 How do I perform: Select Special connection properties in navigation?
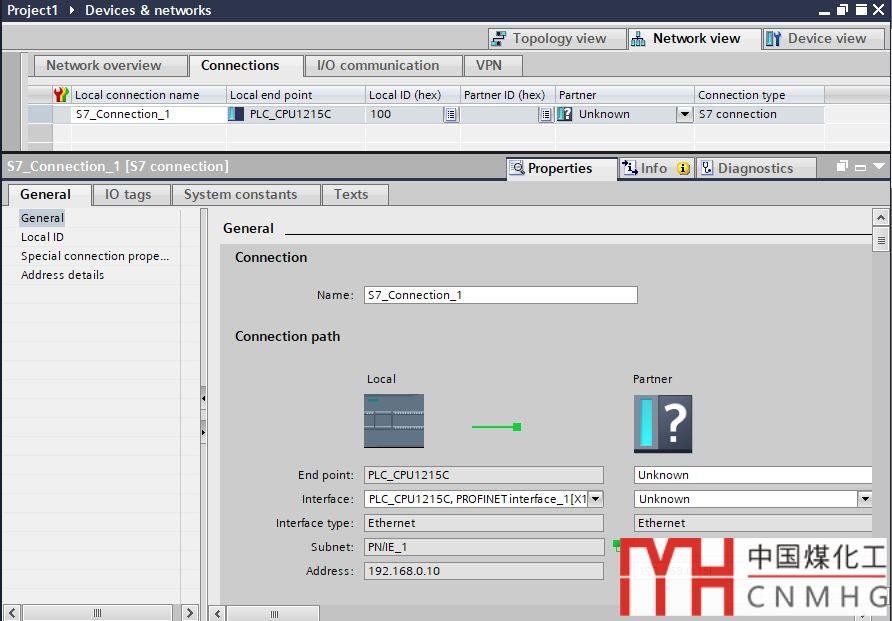click(x=95, y=256)
